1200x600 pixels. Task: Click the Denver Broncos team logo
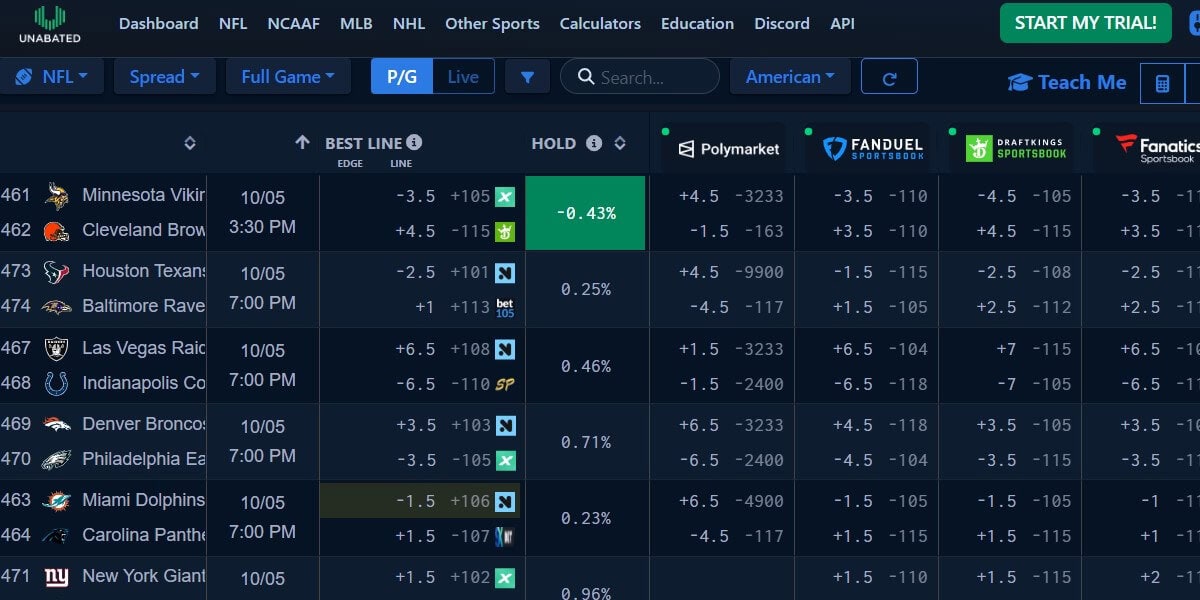pos(57,424)
